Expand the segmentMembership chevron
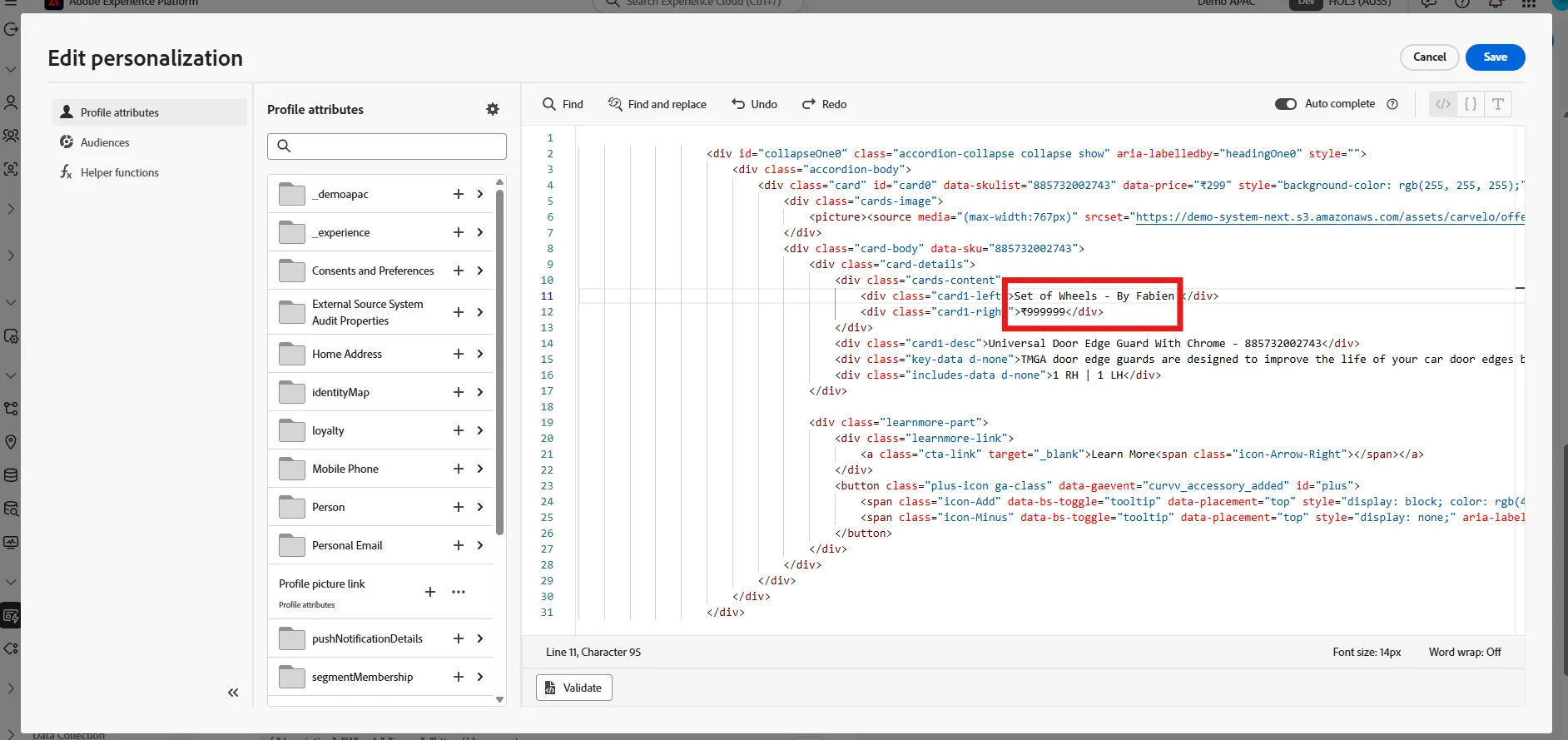 coord(480,677)
